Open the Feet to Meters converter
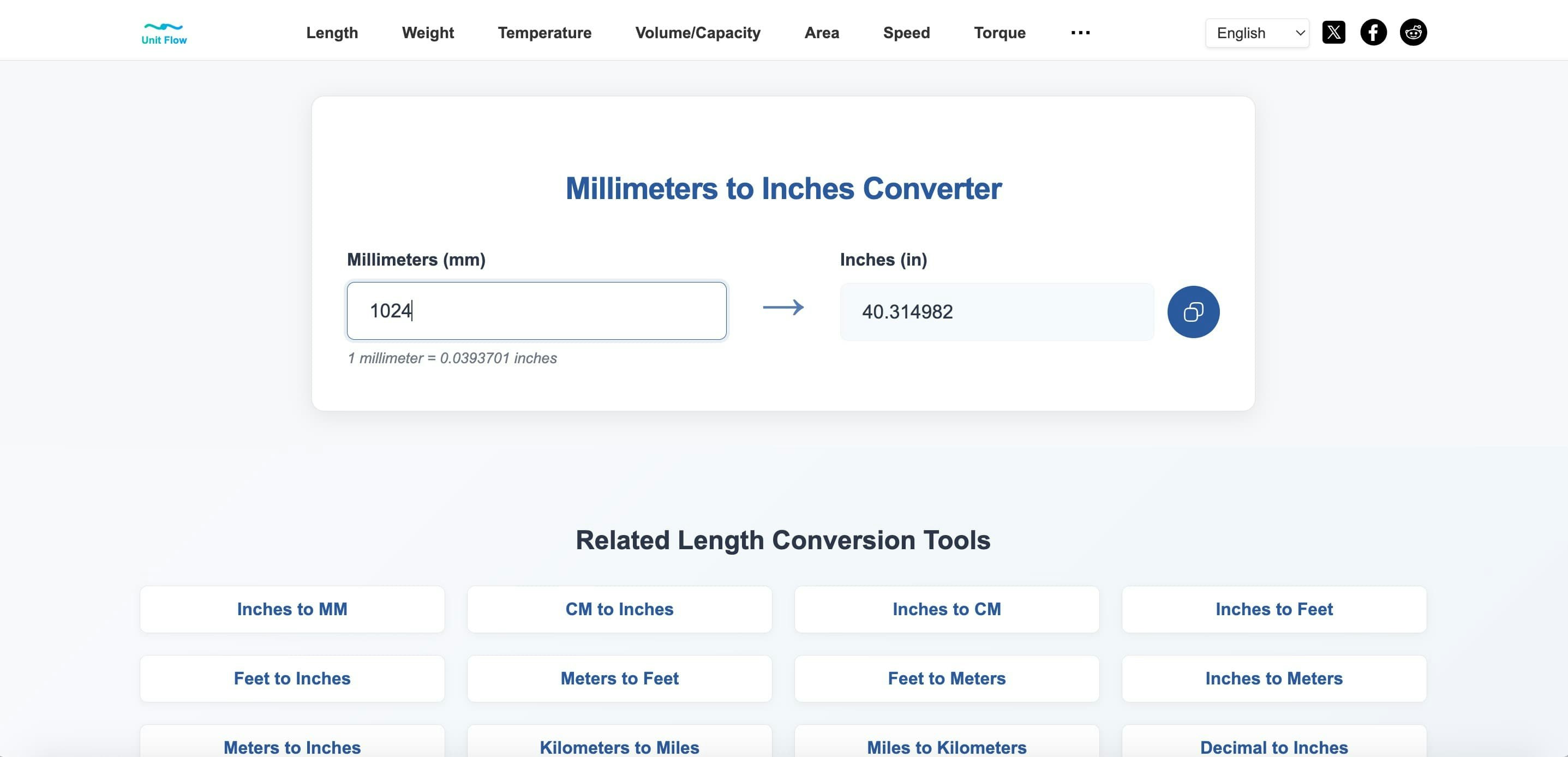Screen dimensions: 1568x757 tap(947, 678)
